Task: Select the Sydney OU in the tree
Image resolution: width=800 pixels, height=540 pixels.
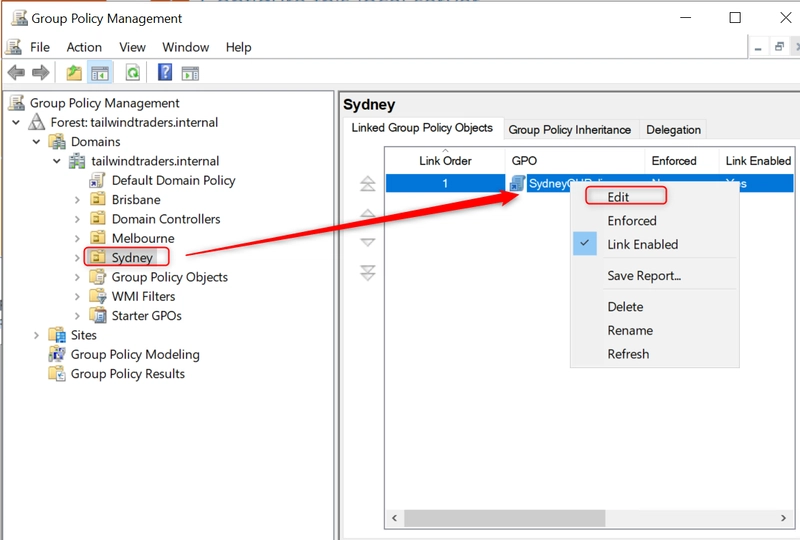Action: tap(132, 257)
